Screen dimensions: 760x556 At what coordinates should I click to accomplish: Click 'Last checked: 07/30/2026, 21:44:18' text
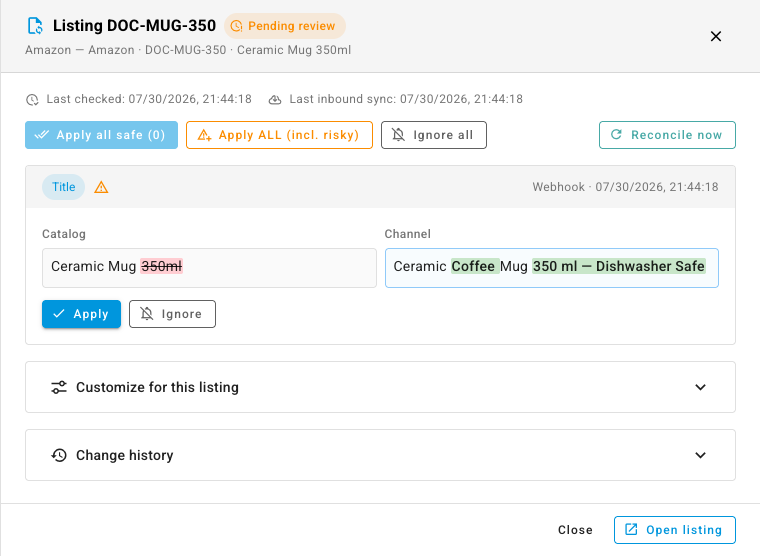[x=149, y=99]
